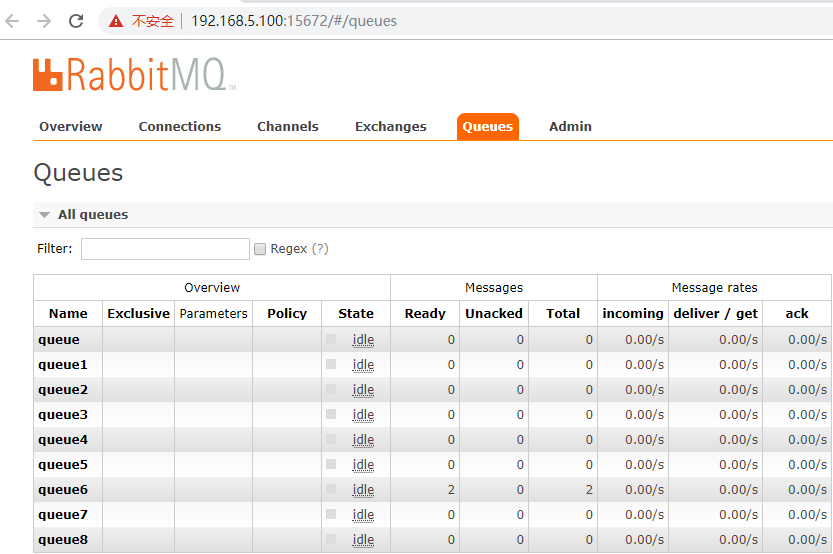
Task: Sort by the Ready column header
Action: coord(425,313)
